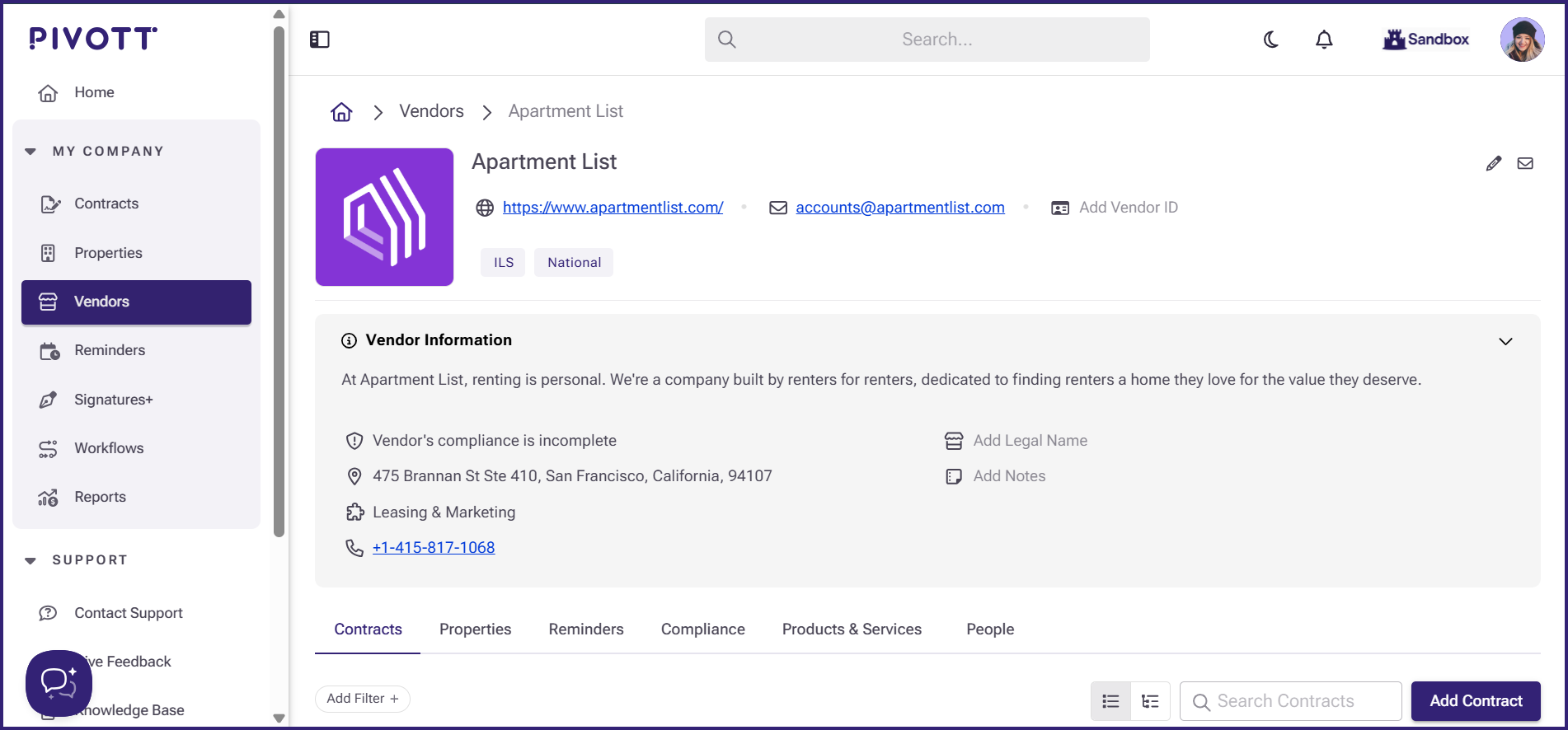
Task: Open the user profile avatar
Action: (1522, 40)
